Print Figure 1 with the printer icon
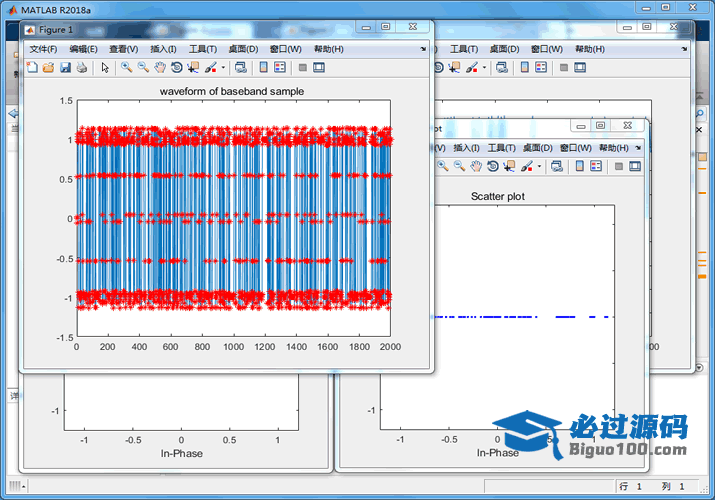This screenshot has width=715, height=500. coord(82,68)
